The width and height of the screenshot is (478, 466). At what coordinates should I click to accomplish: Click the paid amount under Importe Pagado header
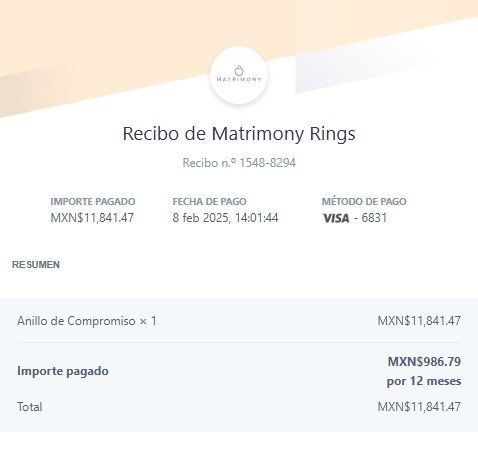[92, 218]
